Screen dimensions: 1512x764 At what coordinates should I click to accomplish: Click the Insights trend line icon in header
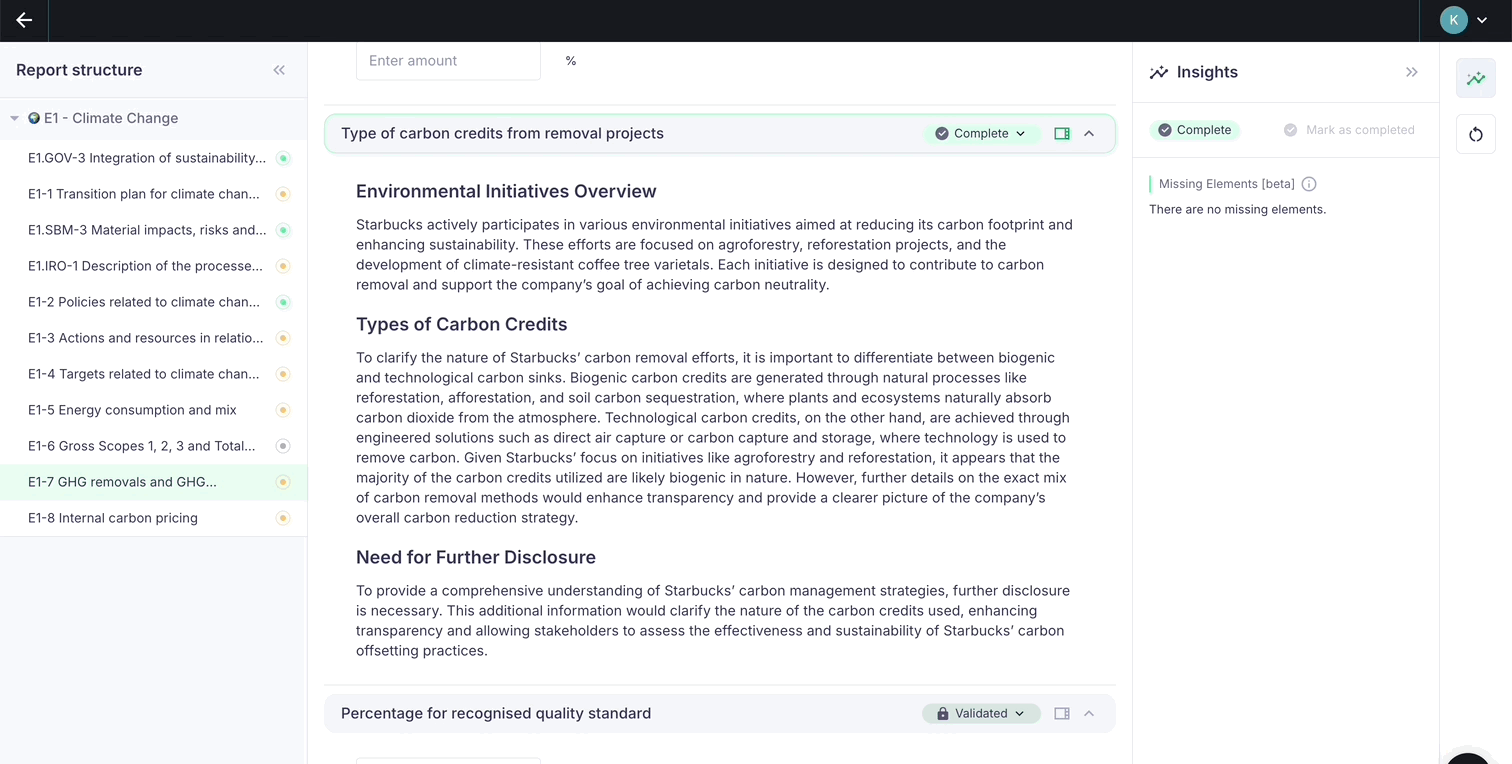tap(1159, 72)
